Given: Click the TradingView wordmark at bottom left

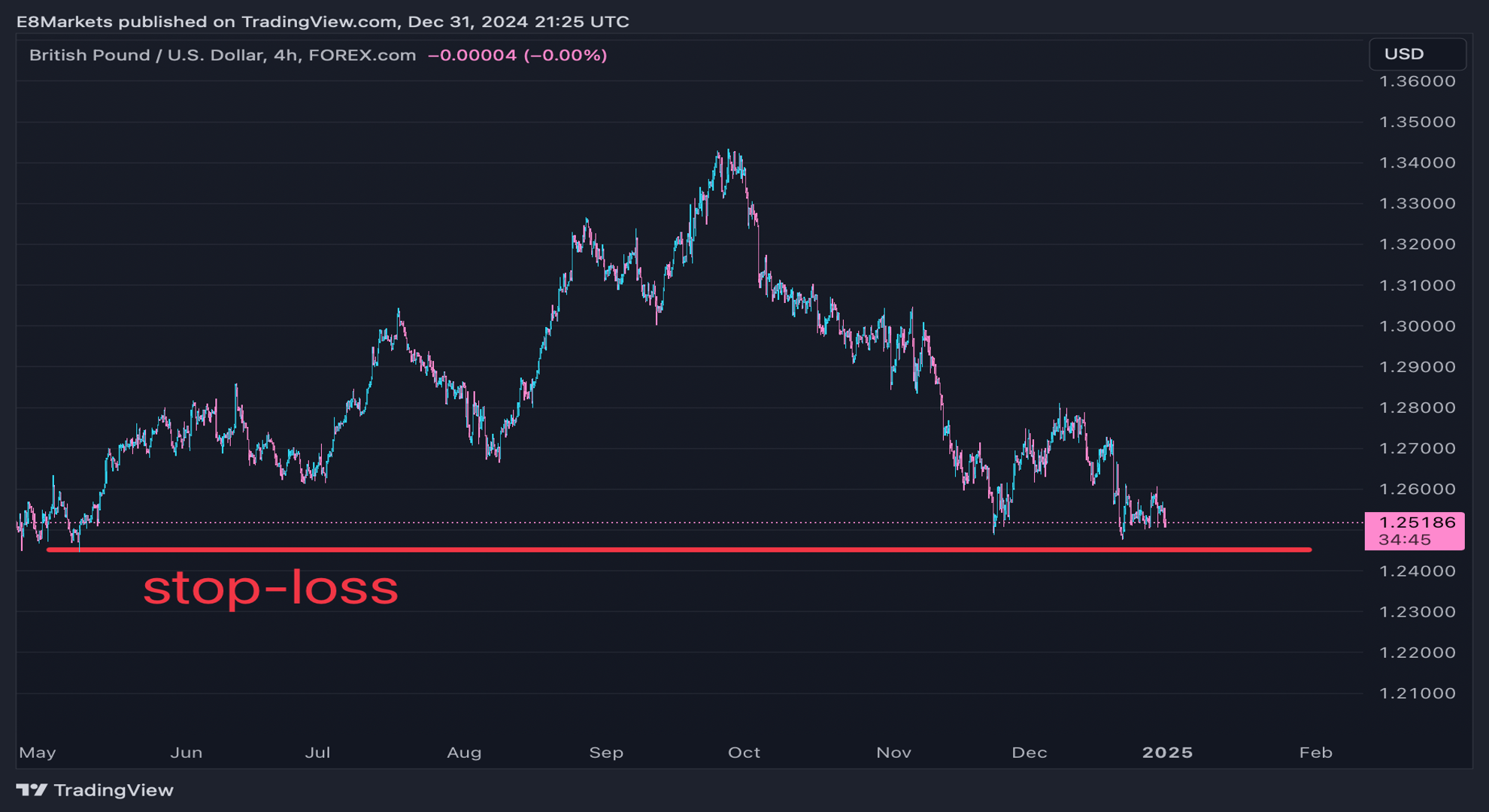Looking at the screenshot, I should [x=114, y=790].
